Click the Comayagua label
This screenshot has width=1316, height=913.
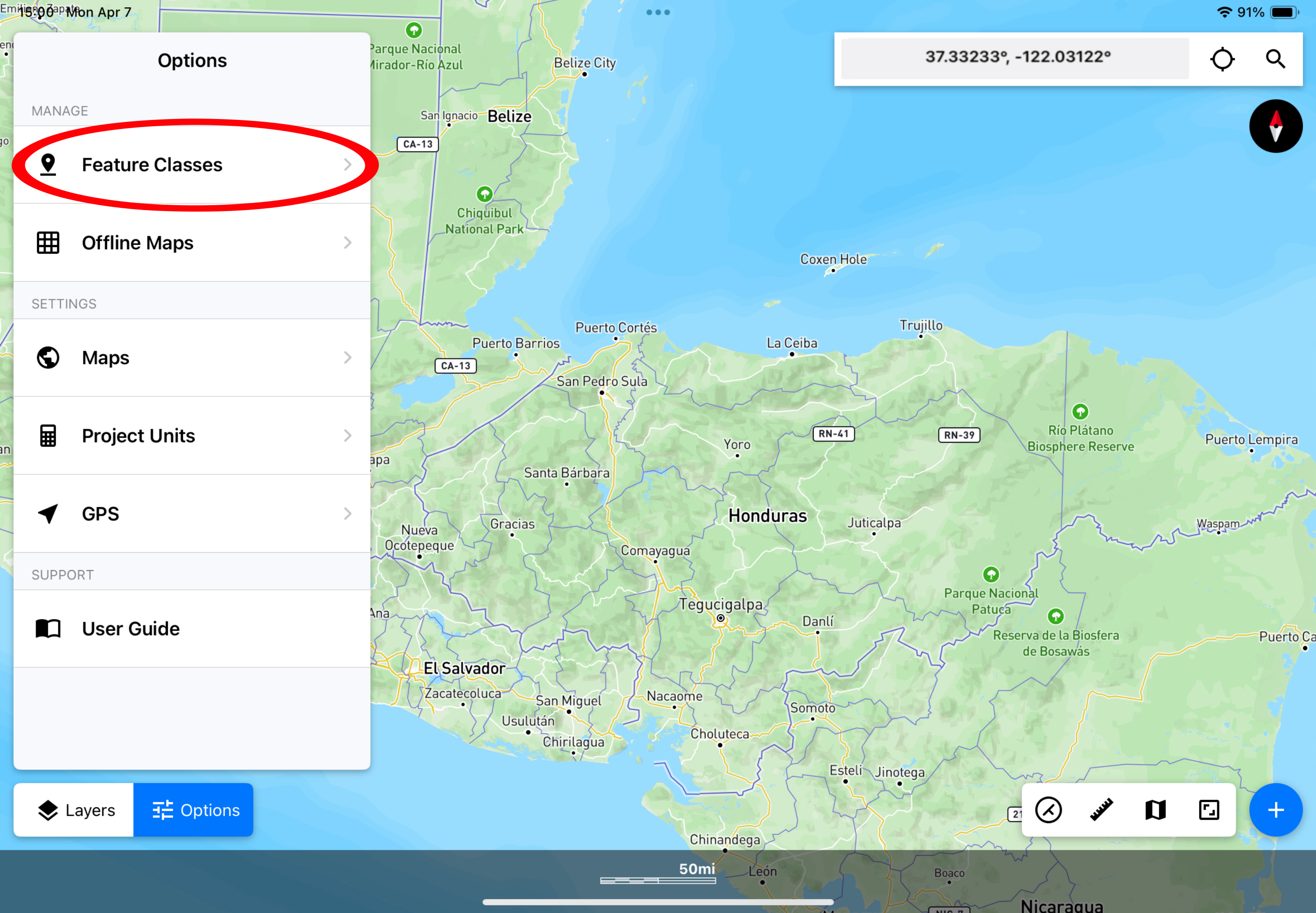pos(656,551)
